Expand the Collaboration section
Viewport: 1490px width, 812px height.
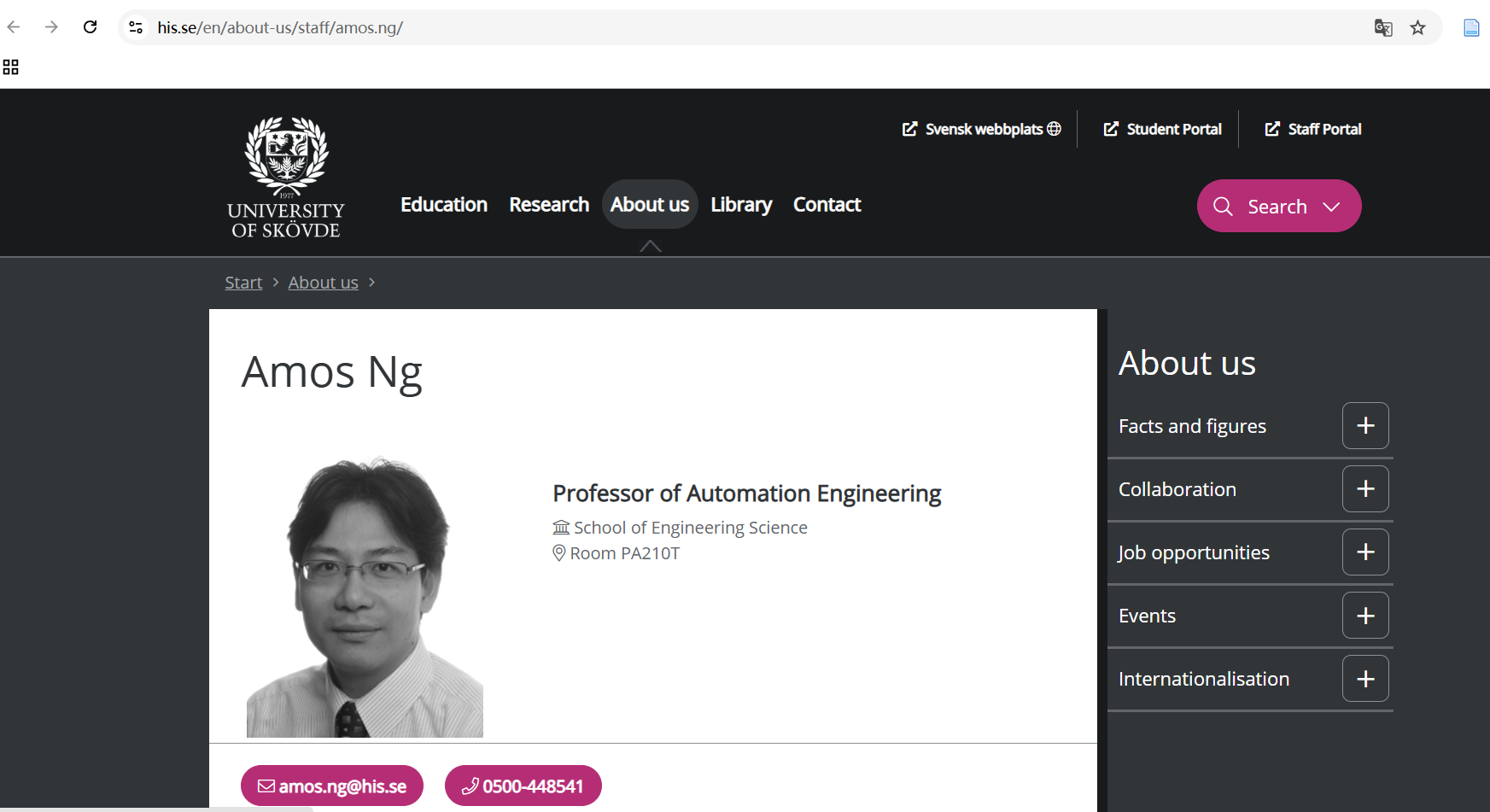pos(1364,489)
